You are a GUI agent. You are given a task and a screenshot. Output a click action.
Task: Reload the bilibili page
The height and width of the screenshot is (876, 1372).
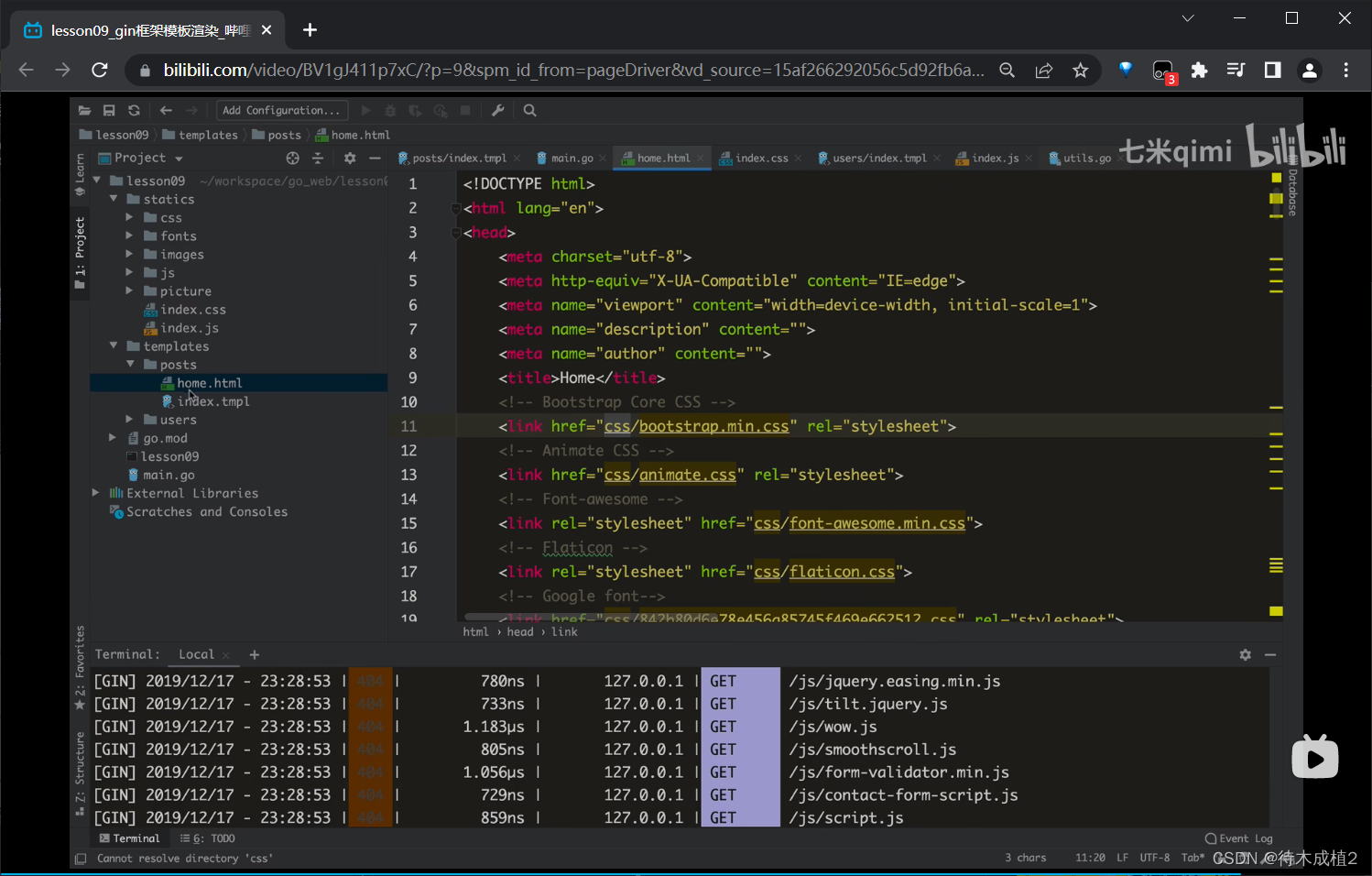click(100, 71)
